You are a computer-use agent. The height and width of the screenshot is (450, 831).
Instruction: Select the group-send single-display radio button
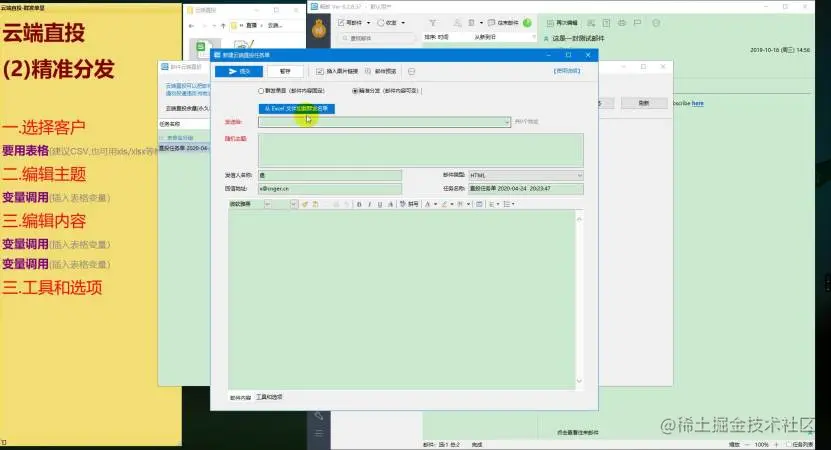(261, 91)
